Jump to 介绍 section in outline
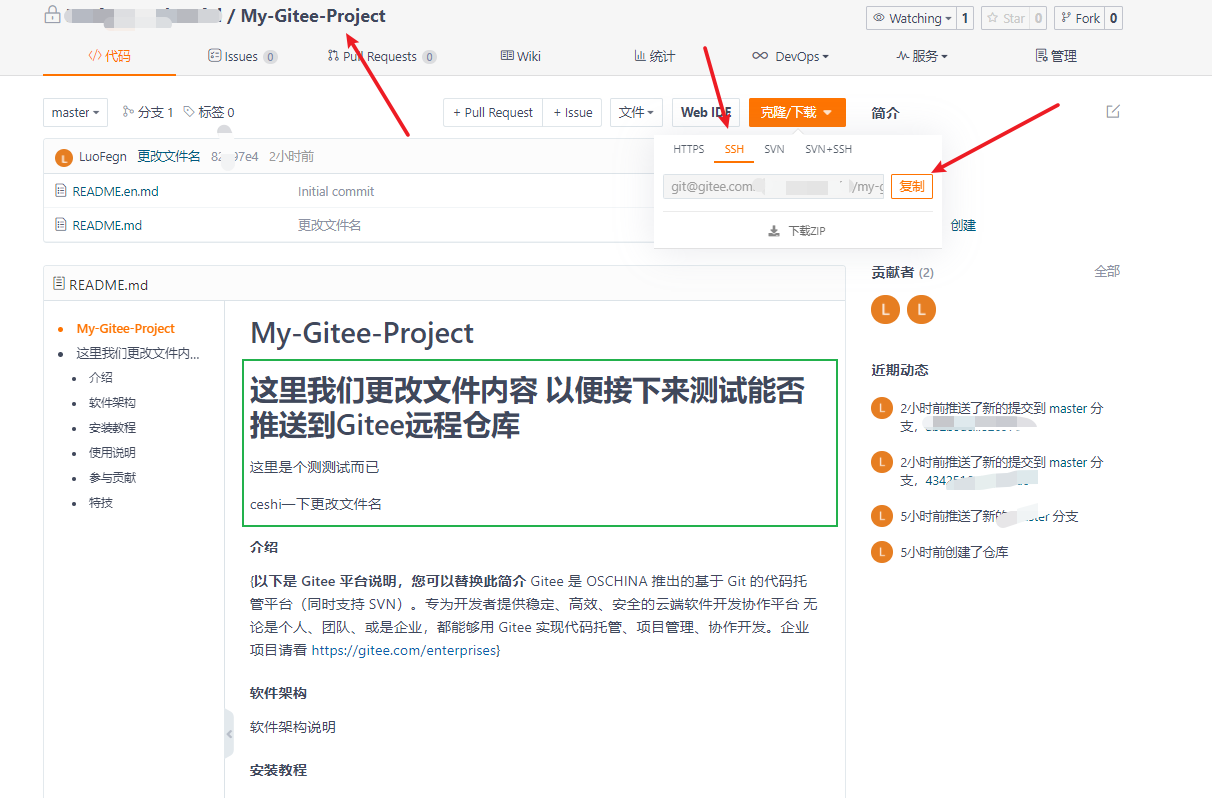1212x798 pixels. tap(100, 378)
